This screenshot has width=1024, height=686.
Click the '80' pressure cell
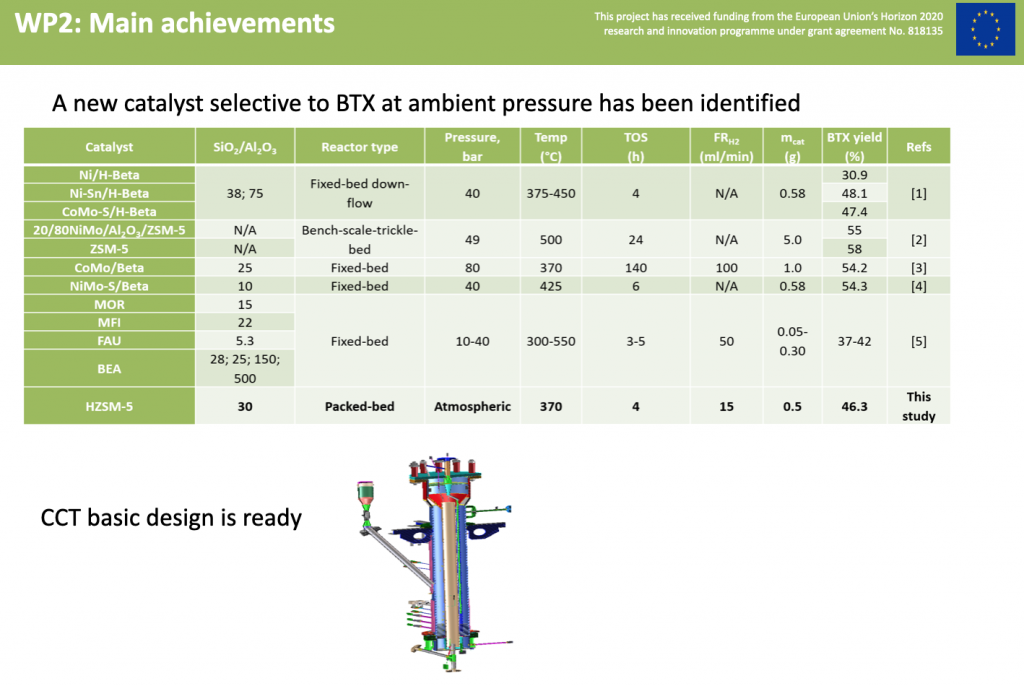[472, 267]
